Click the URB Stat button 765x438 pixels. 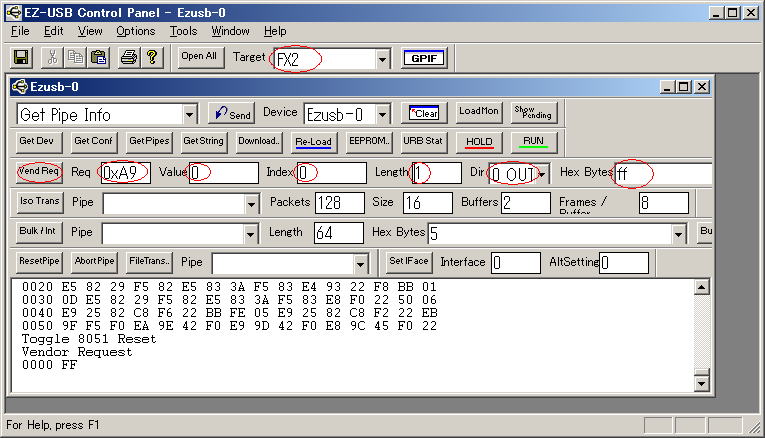pyautogui.click(x=423, y=142)
